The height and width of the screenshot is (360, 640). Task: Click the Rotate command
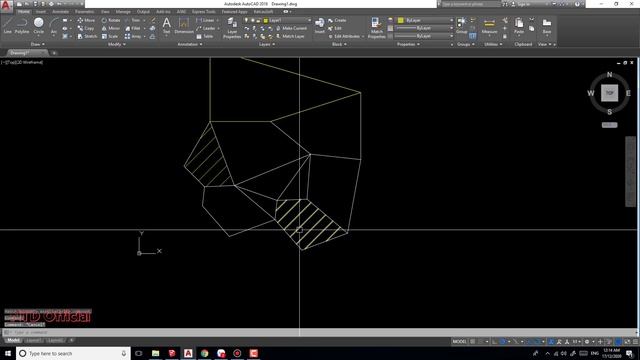tap(111, 20)
